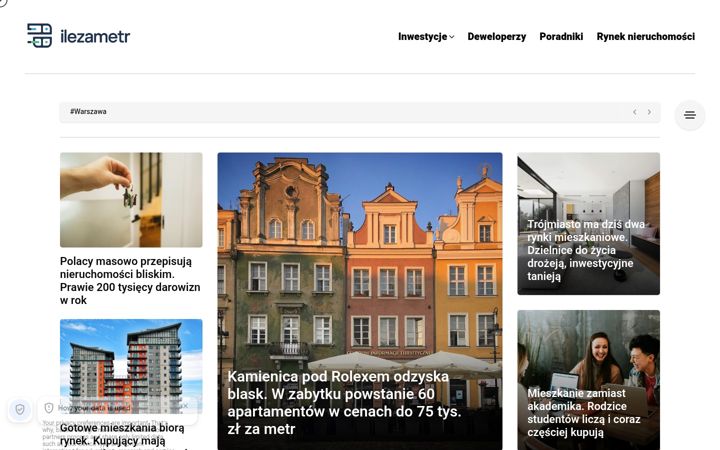Open the hand holding keys thumbnail
This screenshot has width=720, height=450.
click(131, 200)
